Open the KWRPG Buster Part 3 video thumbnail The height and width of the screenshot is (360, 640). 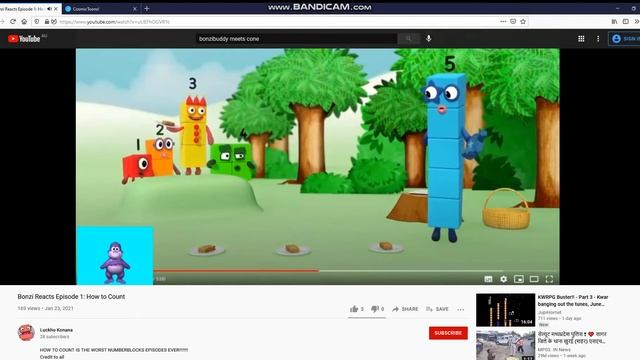click(505, 310)
